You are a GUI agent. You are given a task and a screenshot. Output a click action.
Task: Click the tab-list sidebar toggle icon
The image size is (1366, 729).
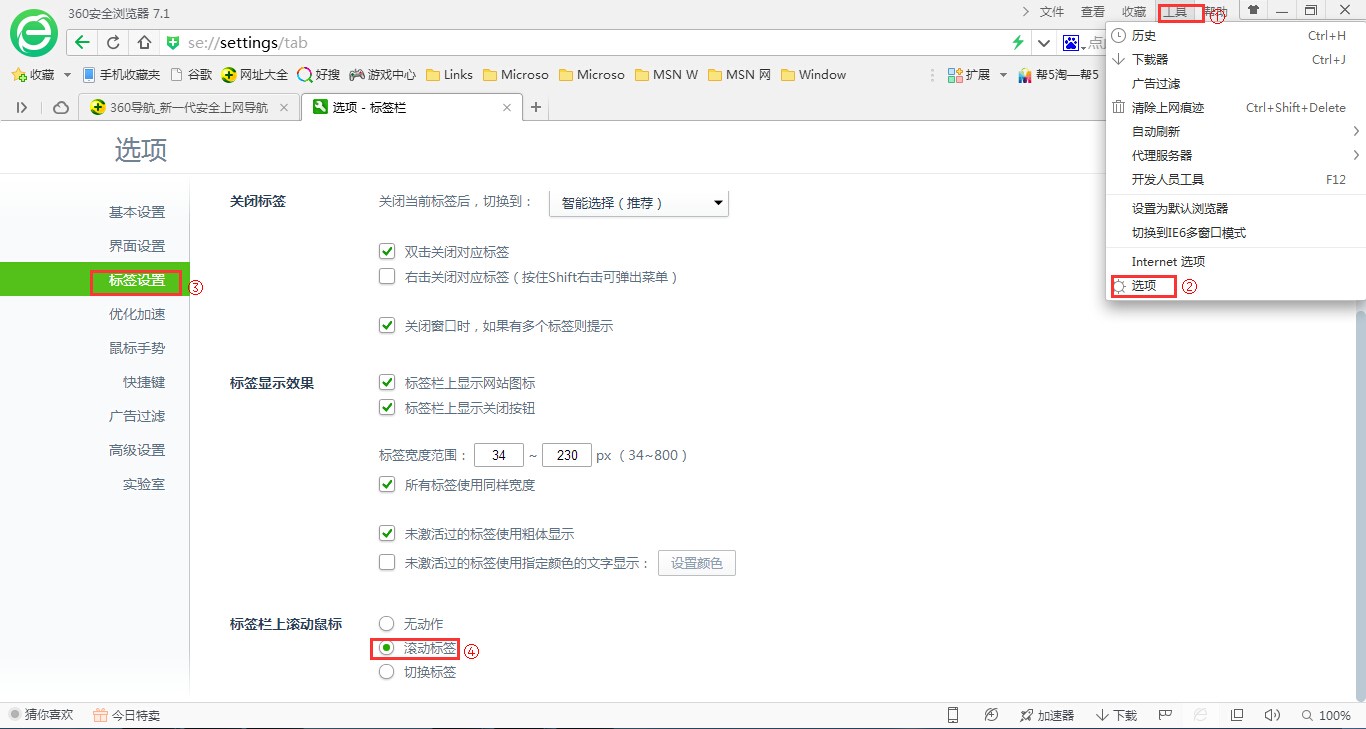pos(22,107)
